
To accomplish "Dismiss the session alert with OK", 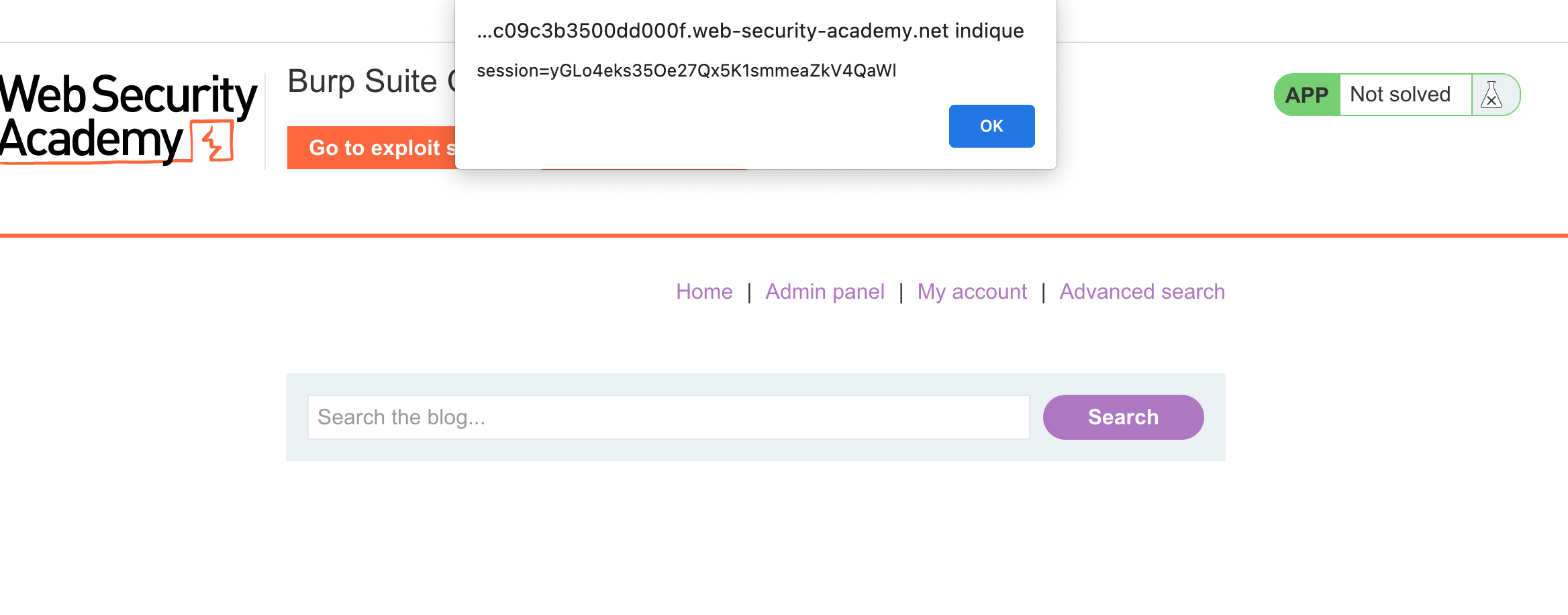I will [x=991, y=126].
